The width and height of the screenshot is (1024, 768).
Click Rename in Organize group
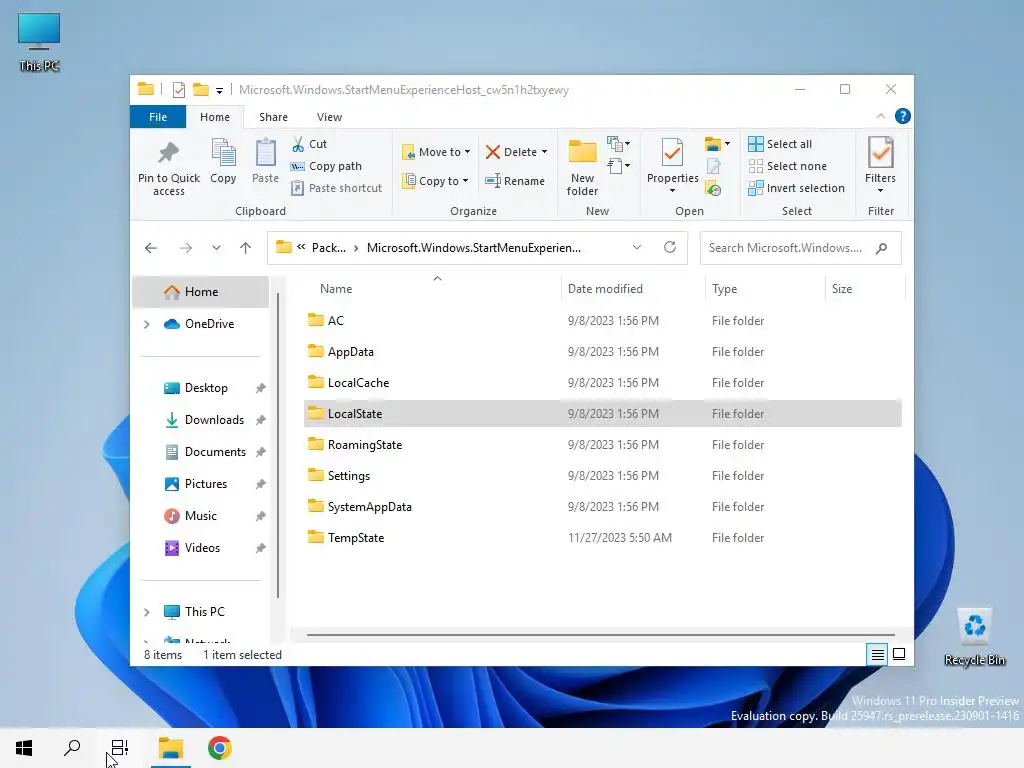515,181
